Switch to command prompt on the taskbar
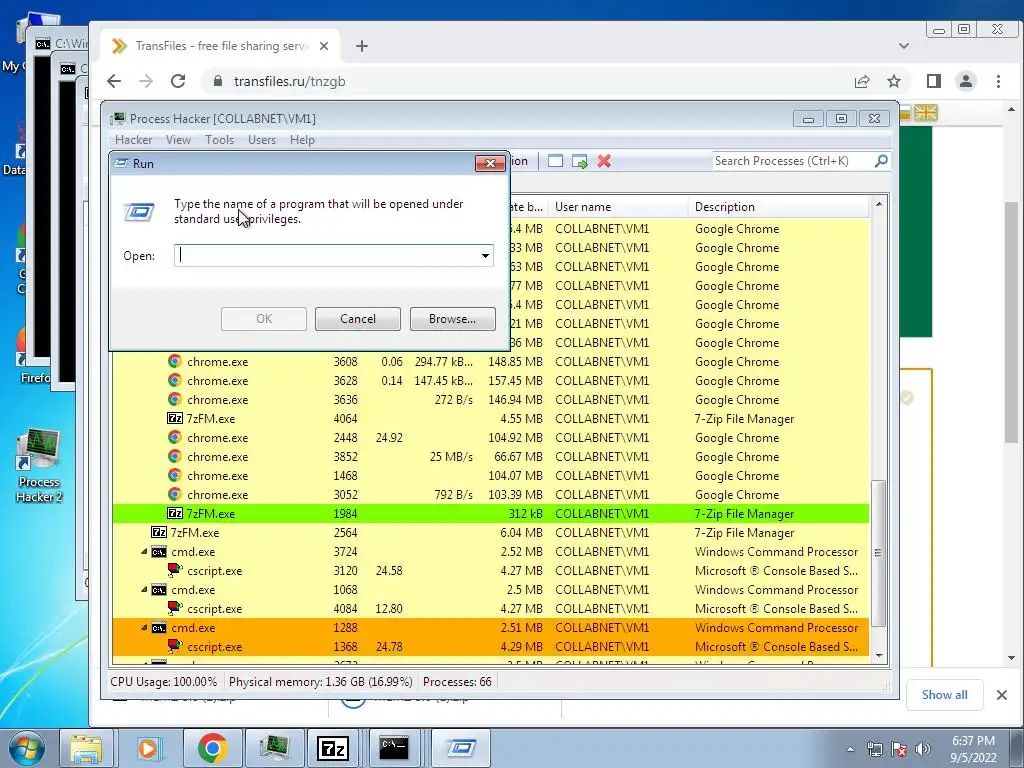Screen dimensions: 1024x768 (394, 748)
